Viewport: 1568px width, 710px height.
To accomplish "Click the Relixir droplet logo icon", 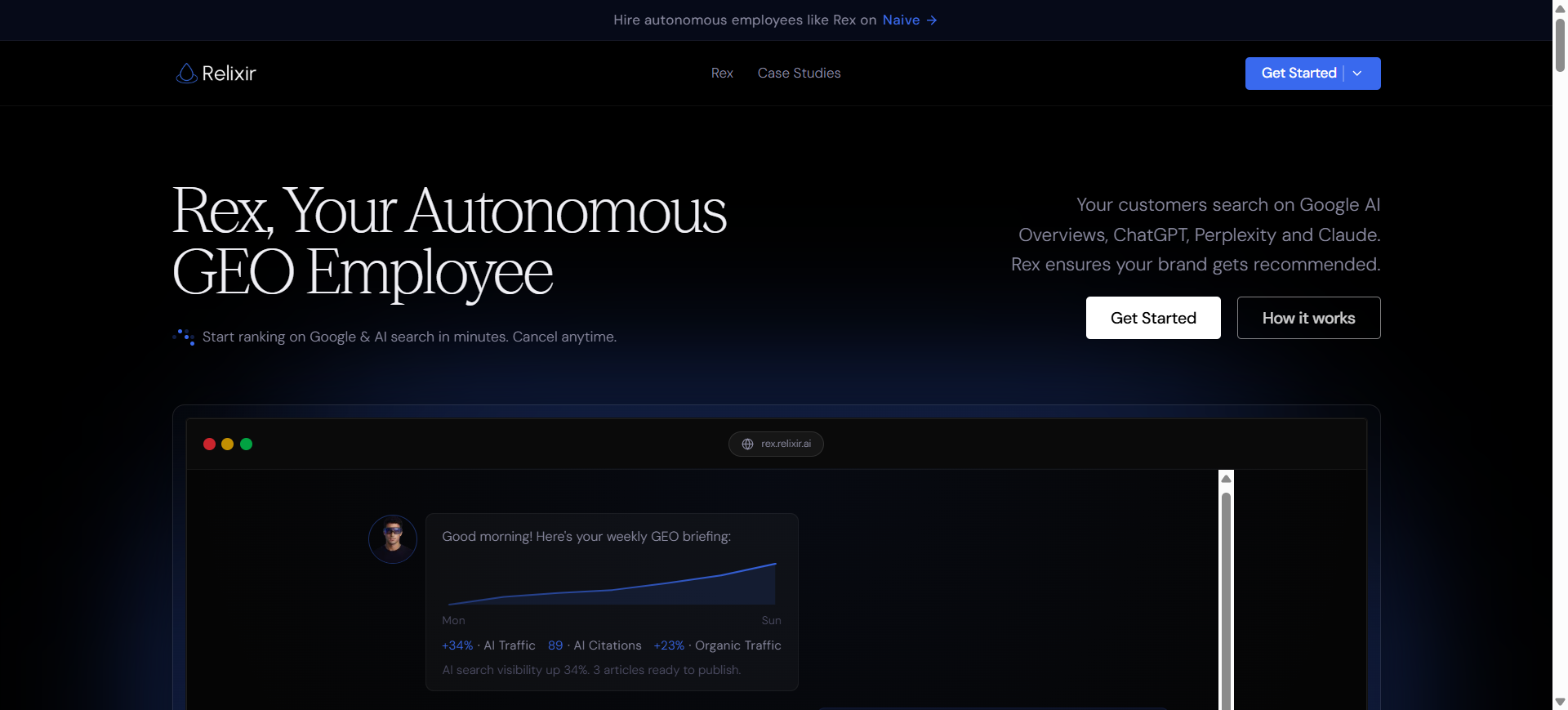I will (186, 74).
